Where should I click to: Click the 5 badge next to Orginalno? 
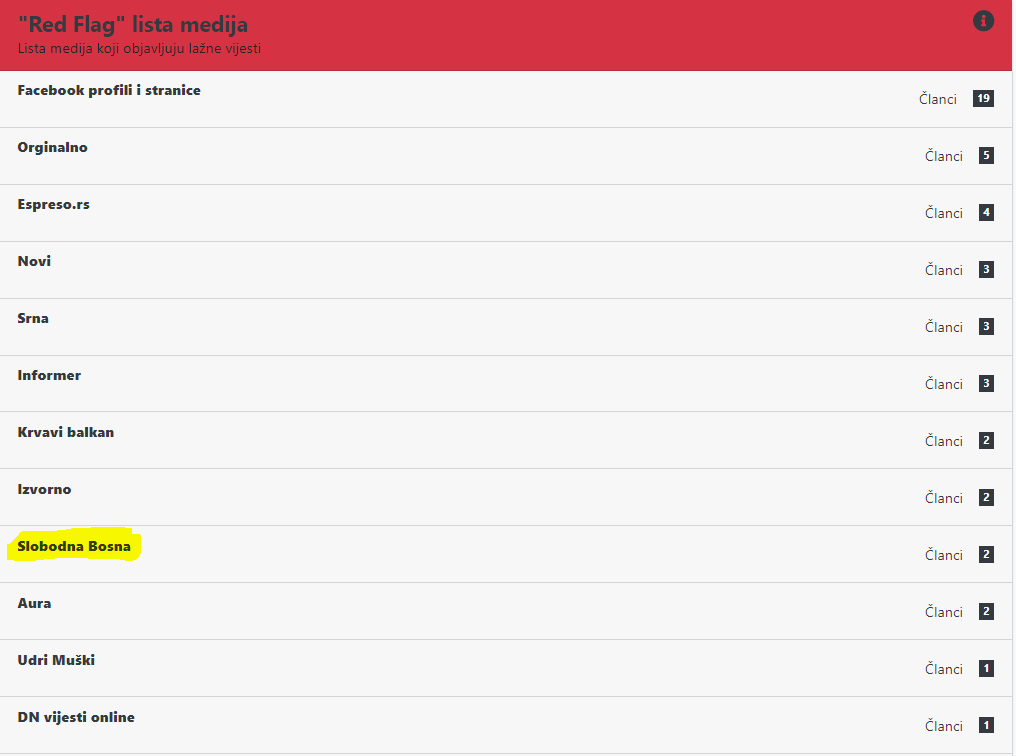tap(986, 155)
